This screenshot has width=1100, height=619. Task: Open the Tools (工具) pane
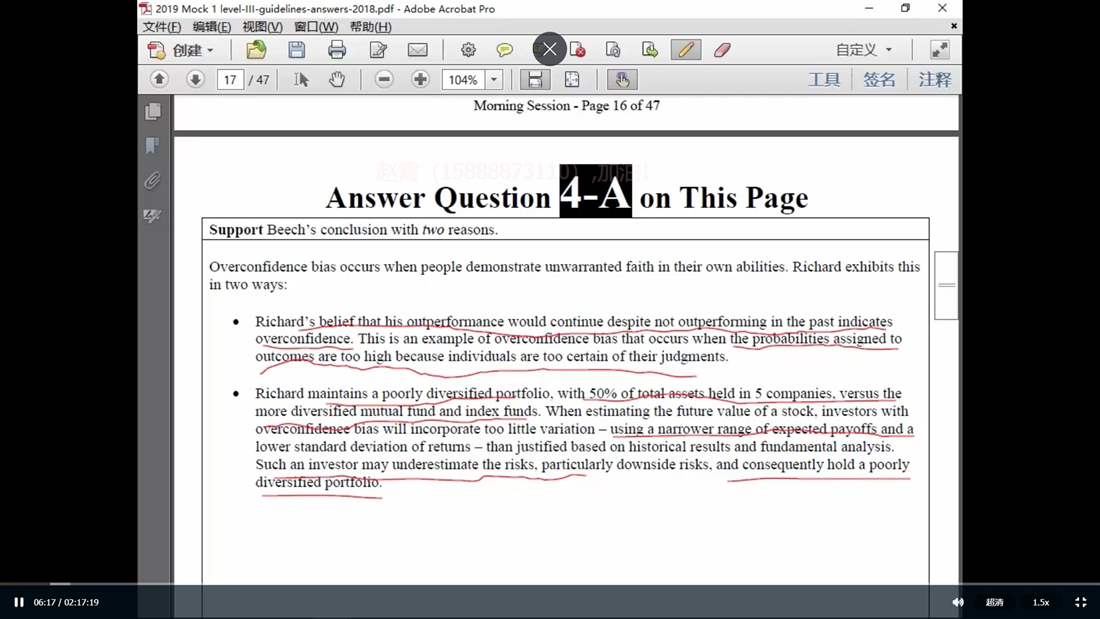(824, 79)
